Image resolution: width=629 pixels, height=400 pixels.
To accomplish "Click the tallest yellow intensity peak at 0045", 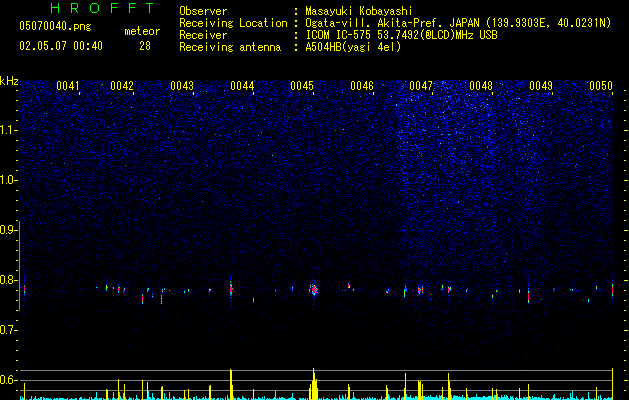I will (314, 384).
